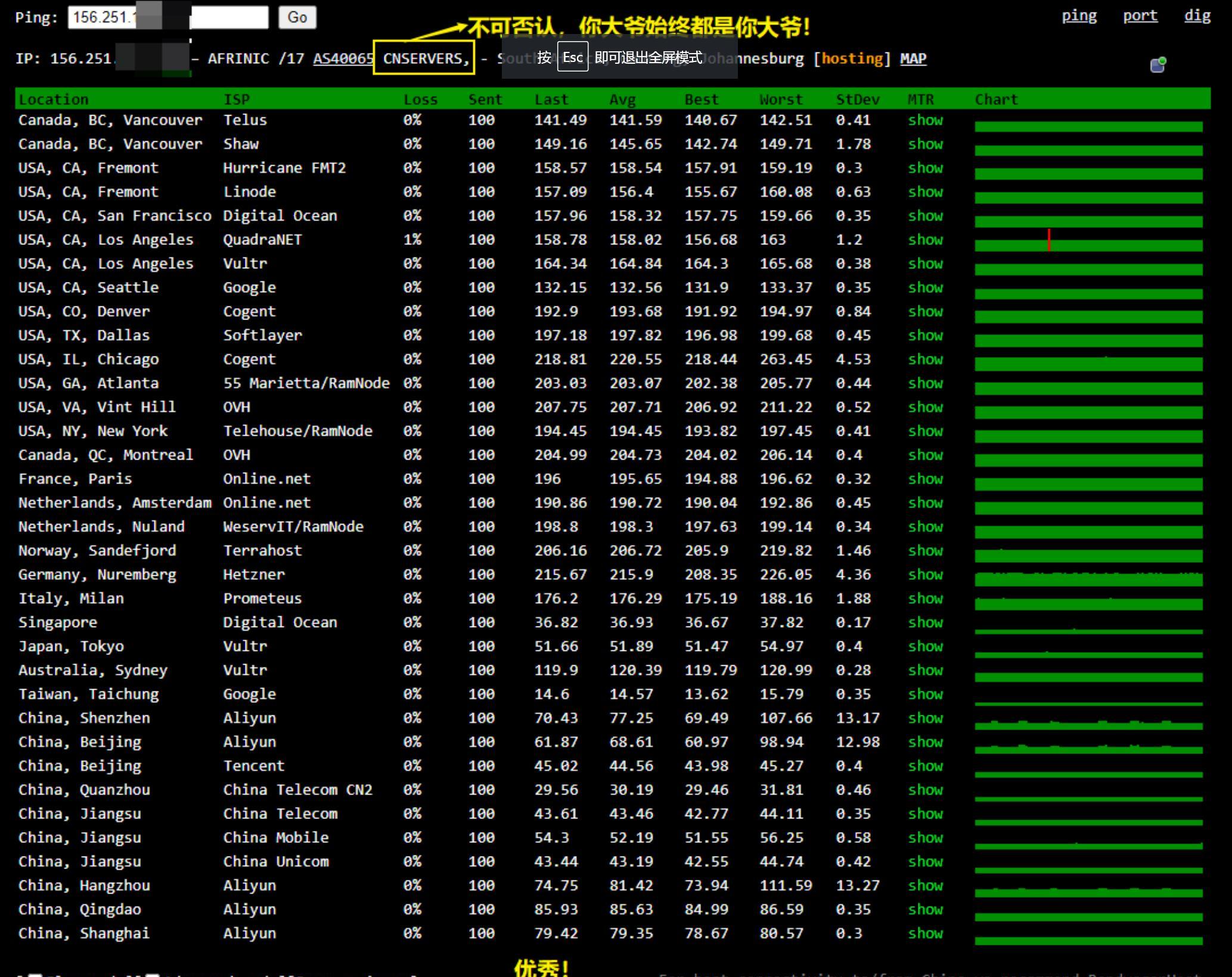Show MTR for Chicago Cogent row
This screenshot has height=977, width=1232.
[x=925, y=359]
